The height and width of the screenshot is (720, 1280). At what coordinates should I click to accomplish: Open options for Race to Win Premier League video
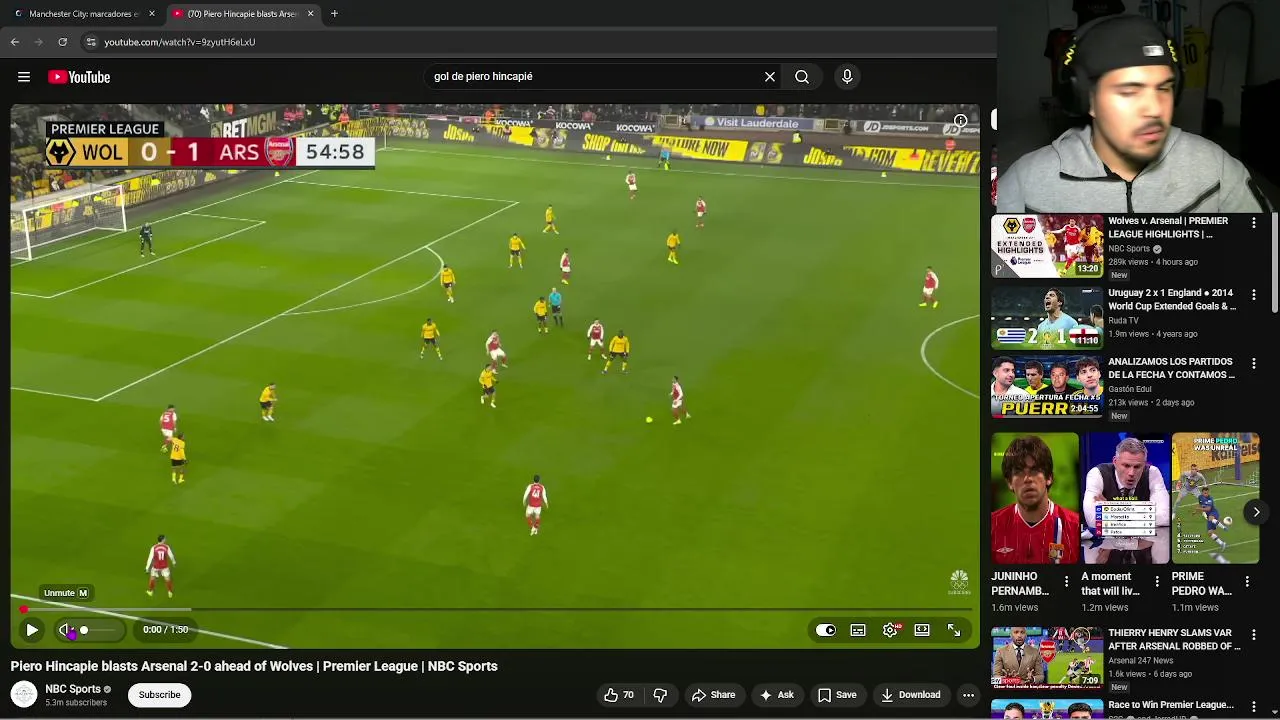coord(1254,706)
